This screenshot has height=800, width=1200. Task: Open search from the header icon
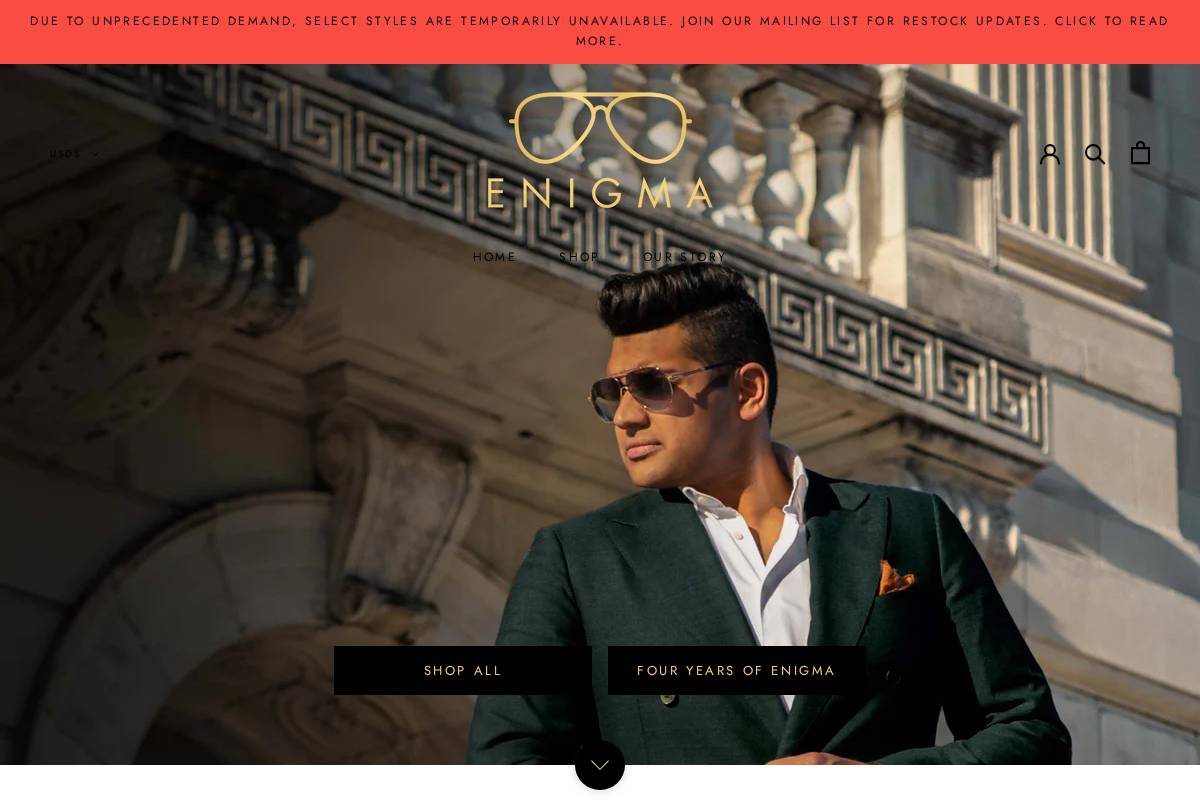tap(1095, 153)
